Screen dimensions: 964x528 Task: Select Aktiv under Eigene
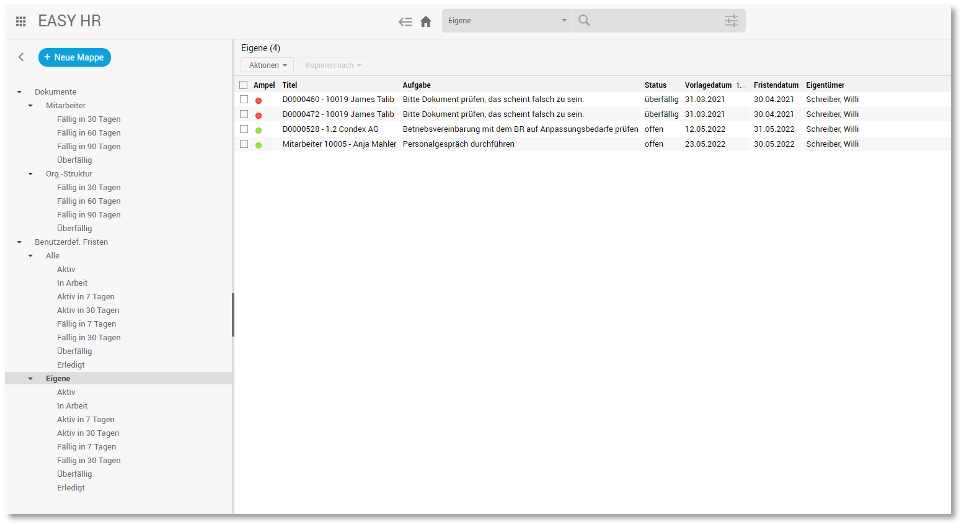pyautogui.click(x=66, y=392)
